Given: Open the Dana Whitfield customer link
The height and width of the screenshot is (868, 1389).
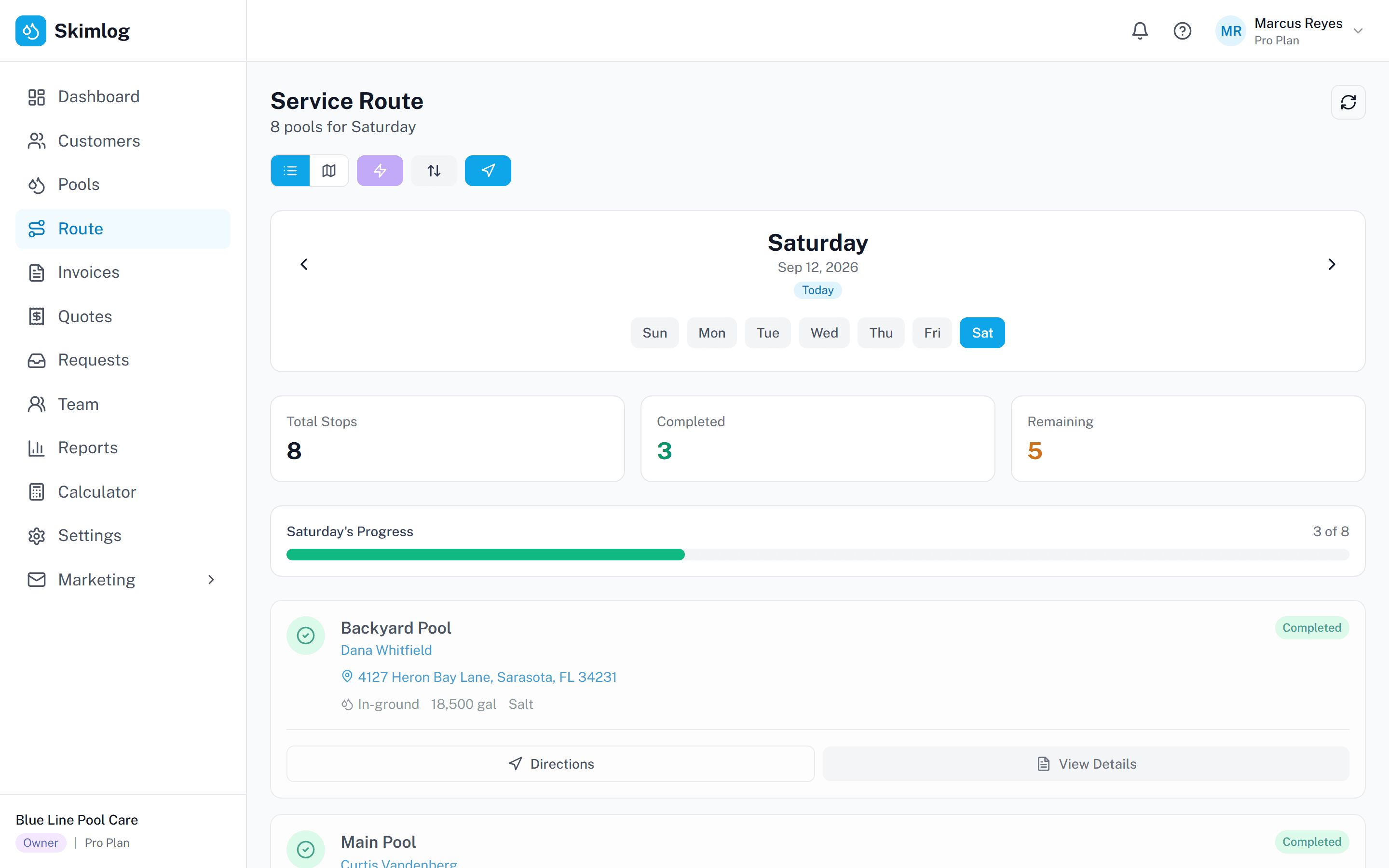Looking at the screenshot, I should [x=386, y=650].
